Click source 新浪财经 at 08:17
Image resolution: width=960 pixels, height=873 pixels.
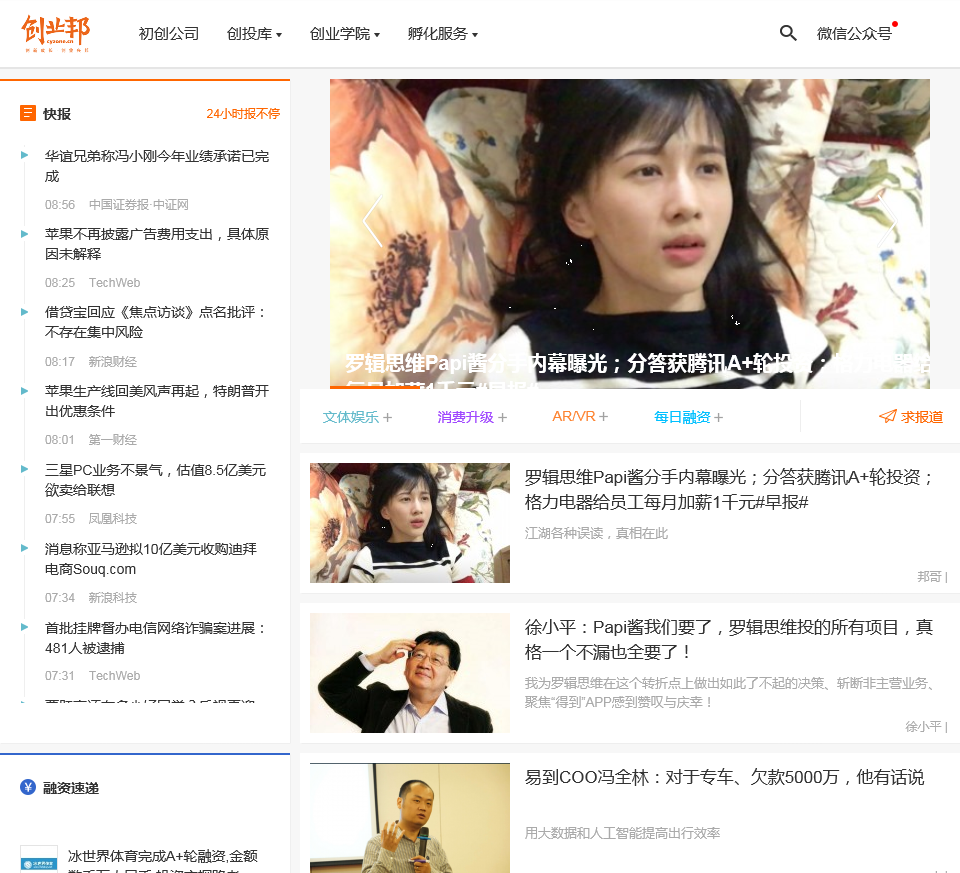coord(113,362)
